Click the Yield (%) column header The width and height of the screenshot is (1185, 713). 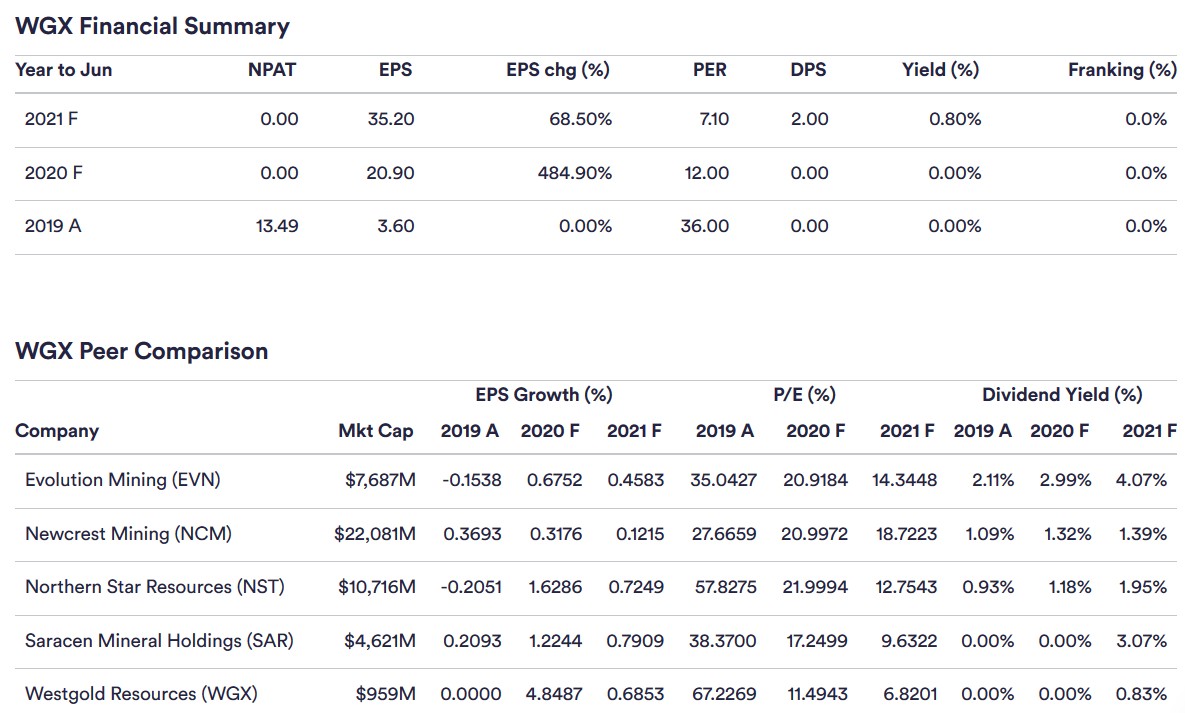coord(940,70)
